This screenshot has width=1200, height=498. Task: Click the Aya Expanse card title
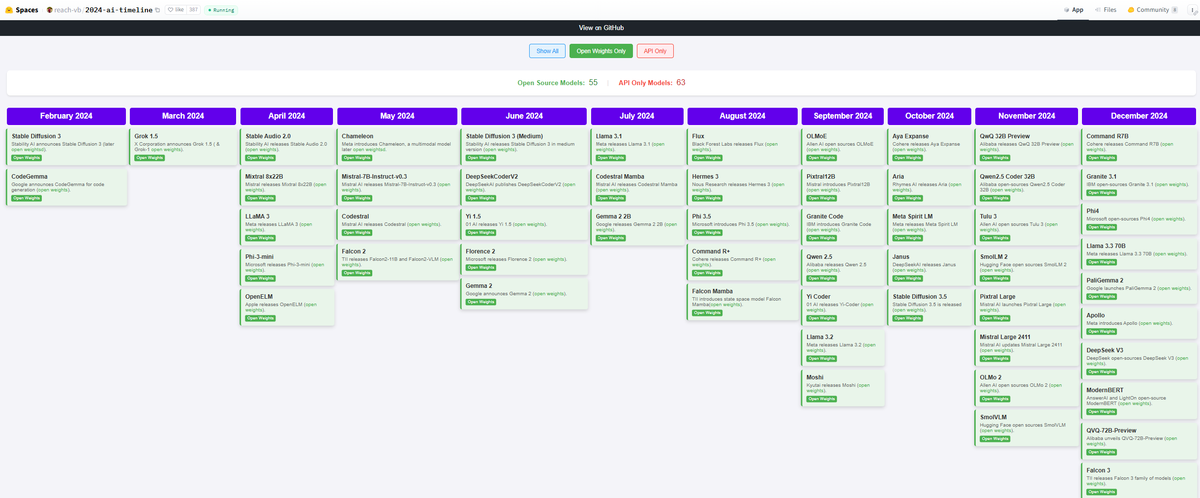tap(912, 135)
